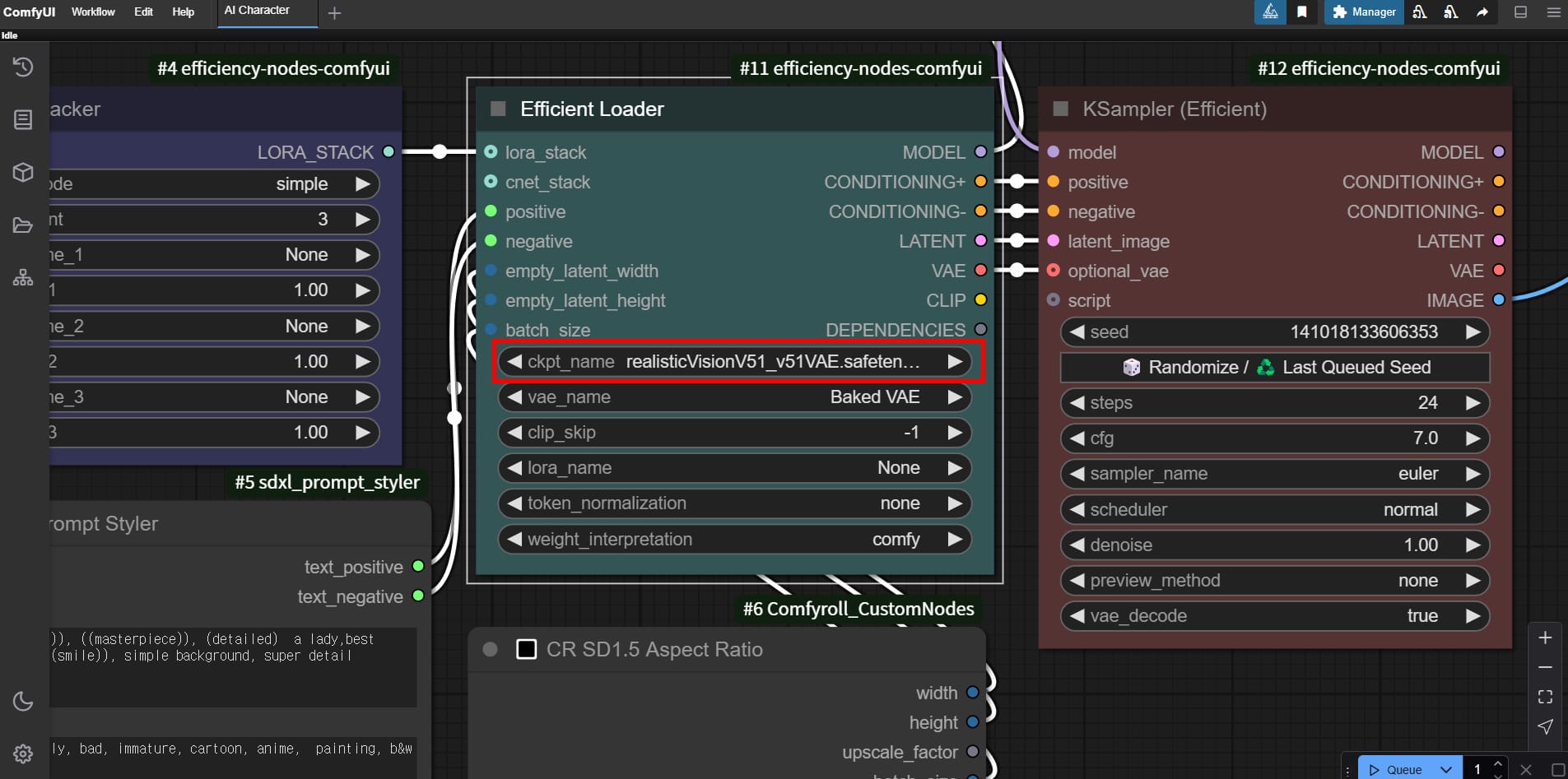The image size is (1568, 779).
Task: Open the model library sidebar panel
Action: pyautogui.click(x=22, y=172)
